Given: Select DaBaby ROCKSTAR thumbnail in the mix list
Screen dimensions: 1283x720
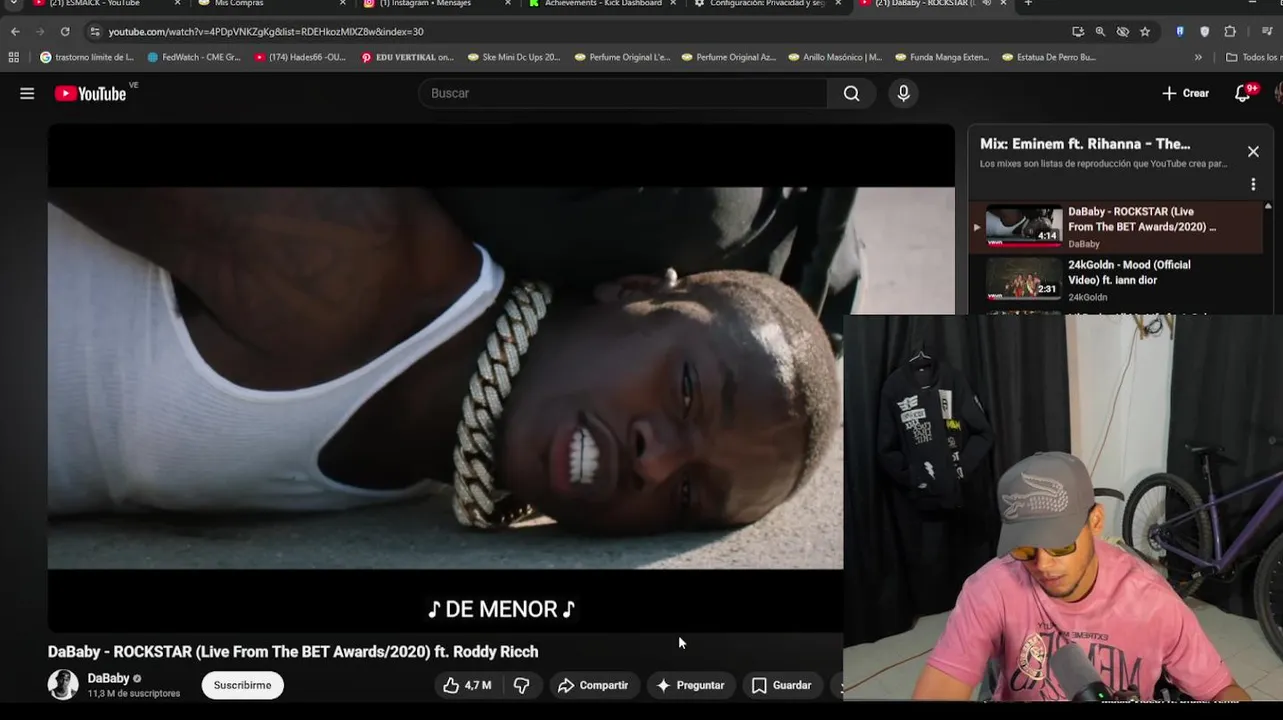Looking at the screenshot, I should 1024,227.
